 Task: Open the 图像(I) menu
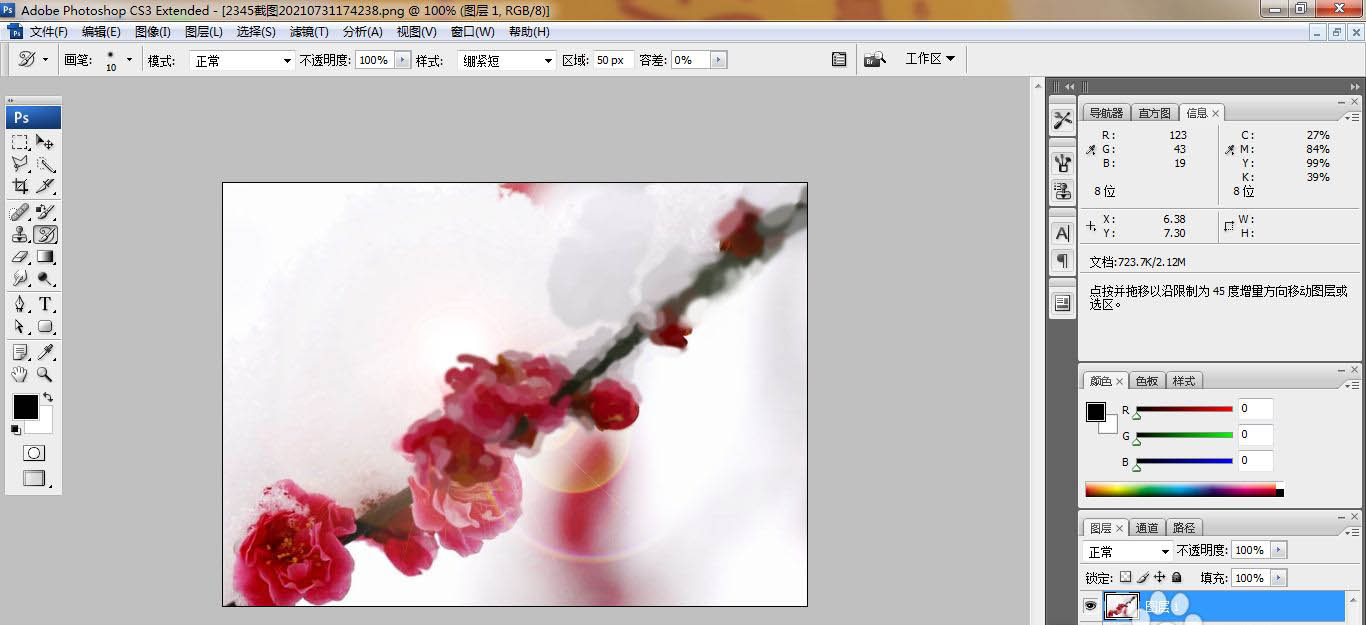click(152, 32)
